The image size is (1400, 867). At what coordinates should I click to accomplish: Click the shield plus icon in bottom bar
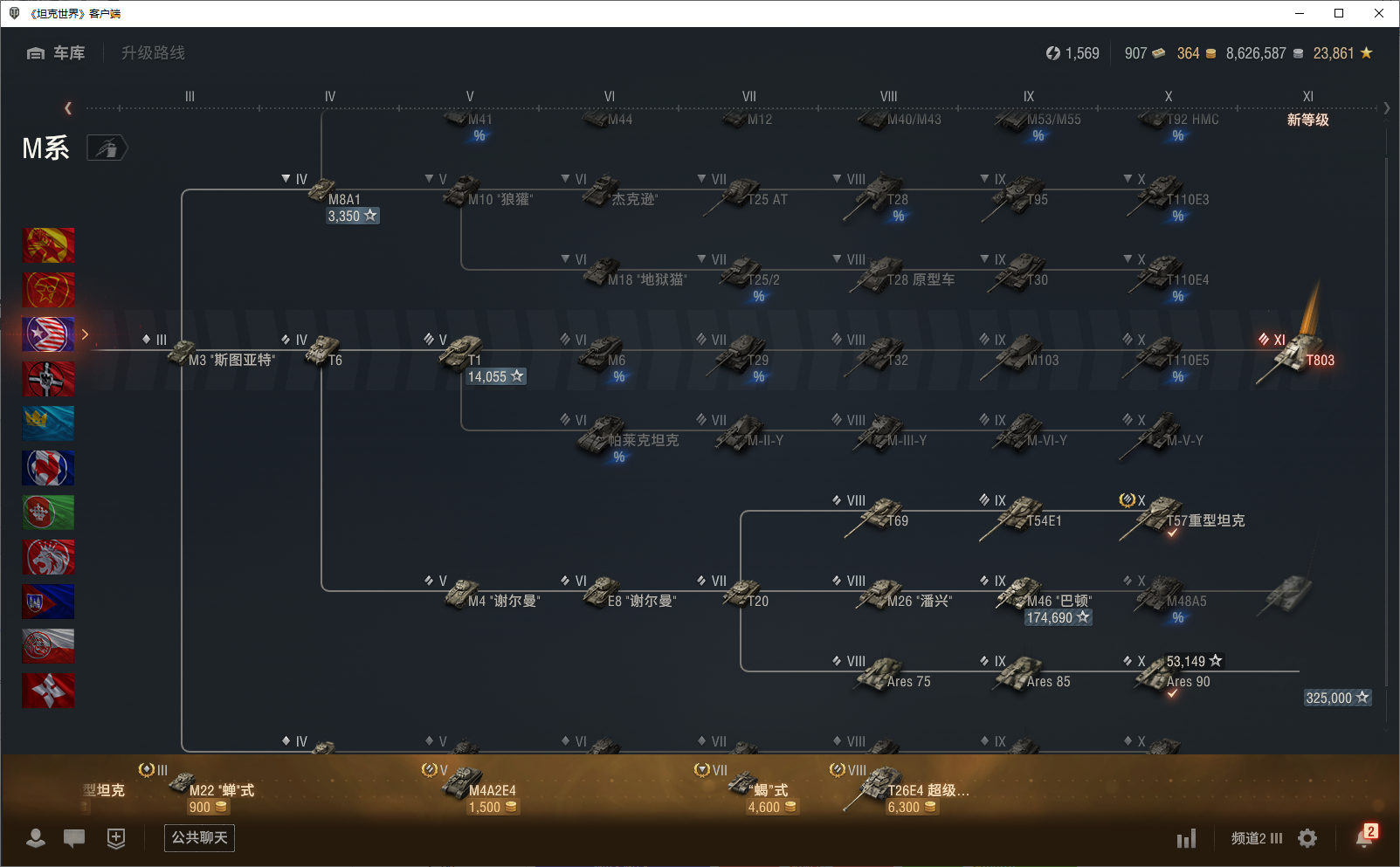115,838
